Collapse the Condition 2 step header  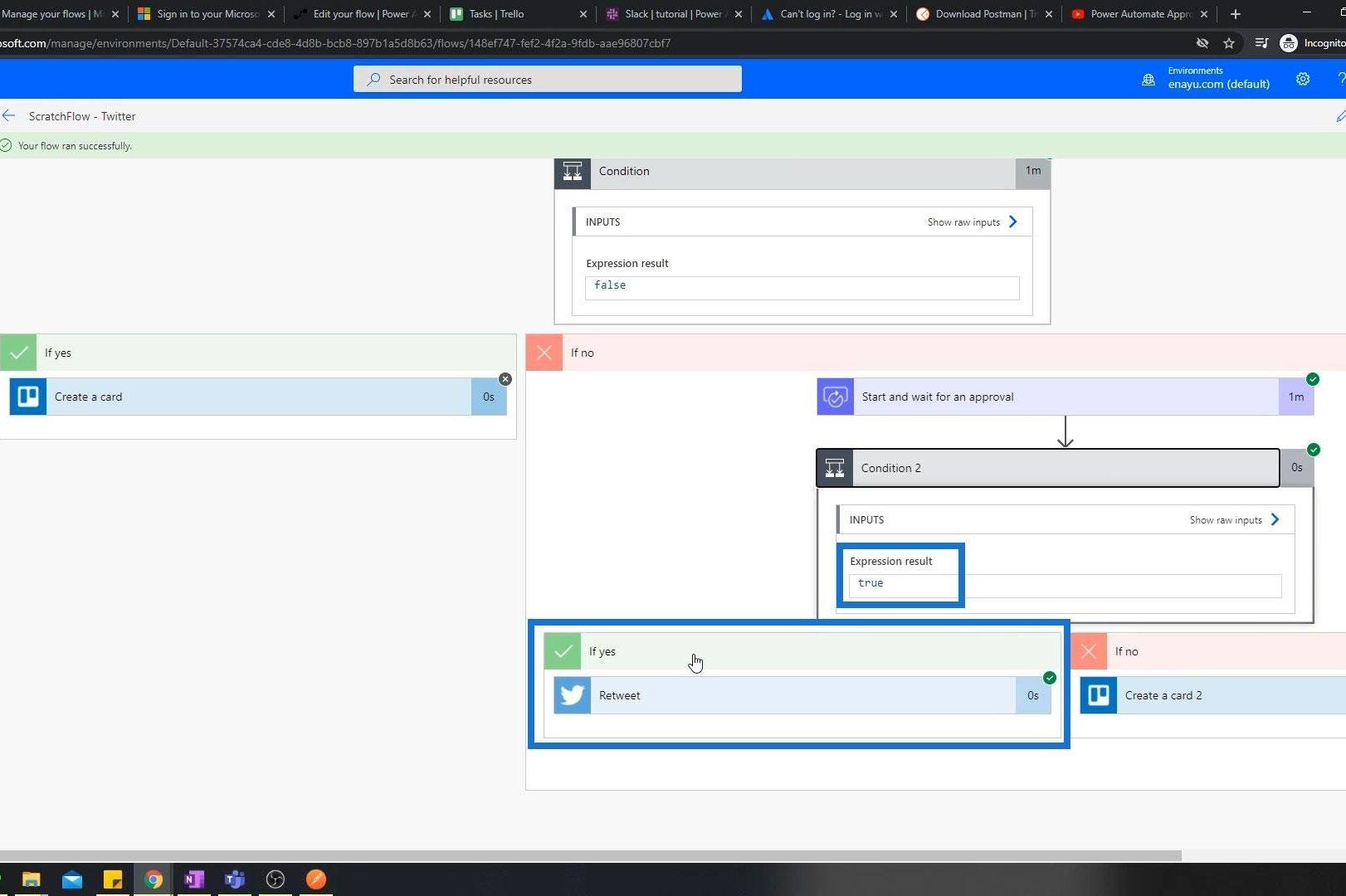click(x=1047, y=468)
